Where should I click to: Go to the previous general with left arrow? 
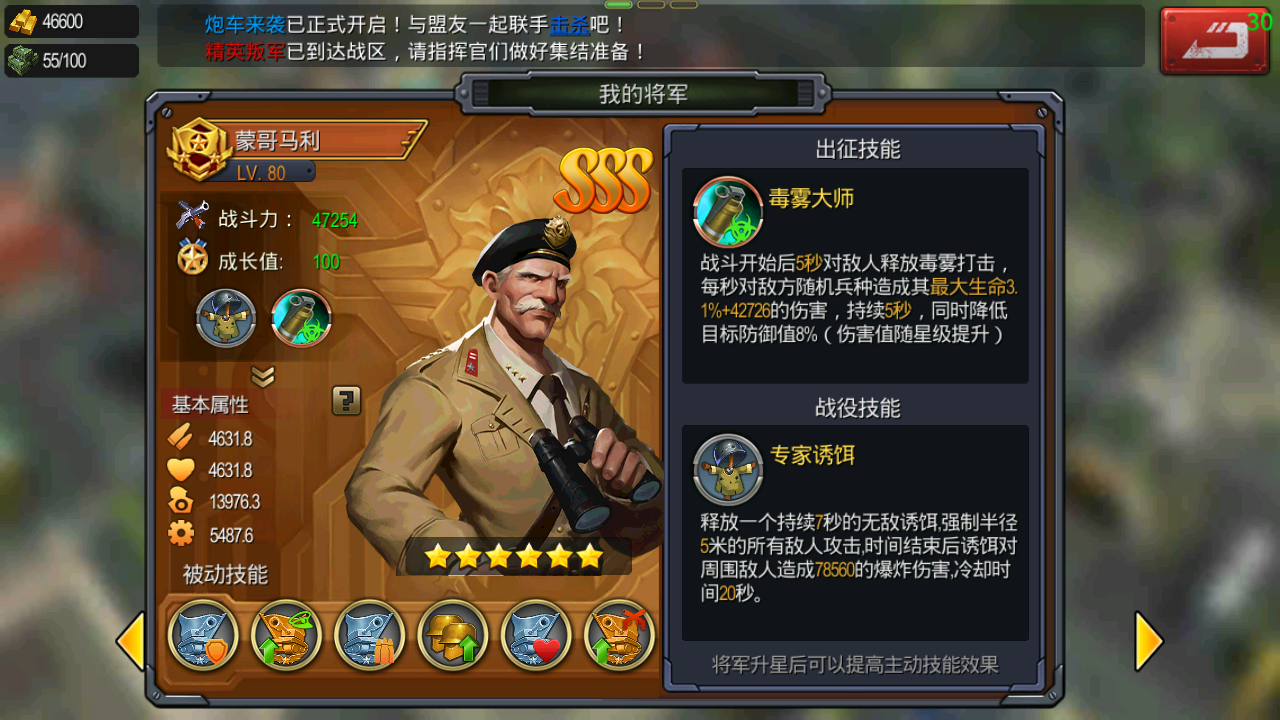tap(131, 641)
